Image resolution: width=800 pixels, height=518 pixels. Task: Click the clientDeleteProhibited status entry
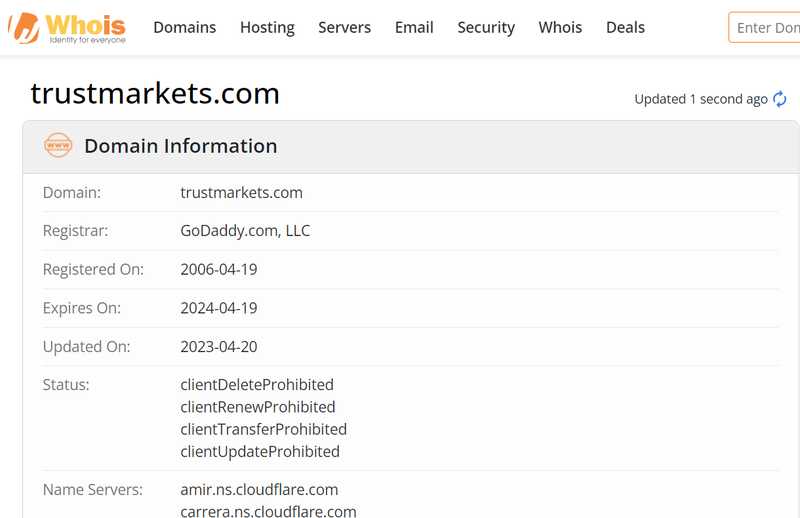pyautogui.click(x=257, y=385)
